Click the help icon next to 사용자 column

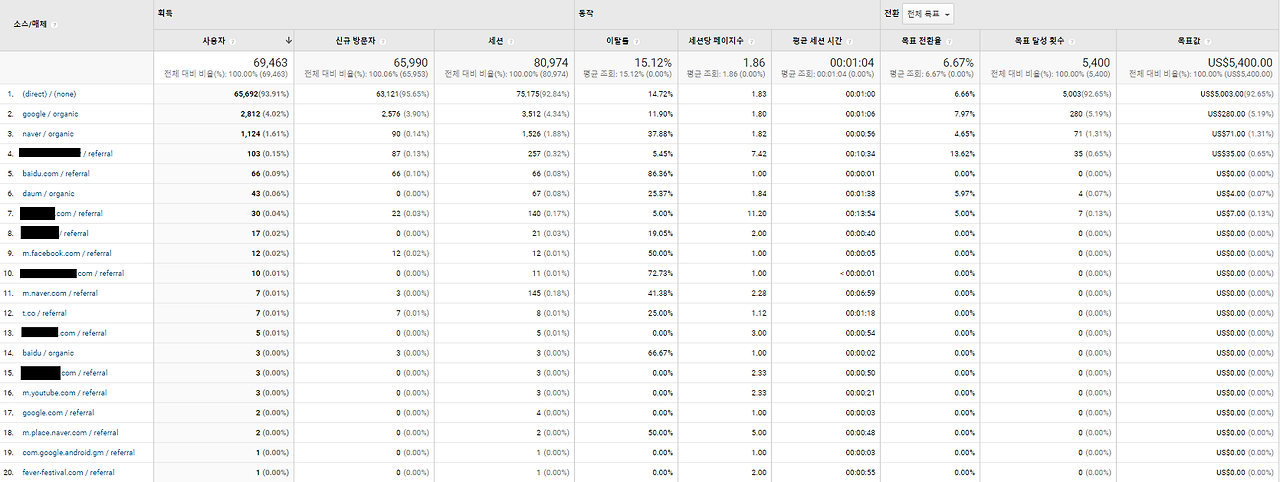click(232, 41)
